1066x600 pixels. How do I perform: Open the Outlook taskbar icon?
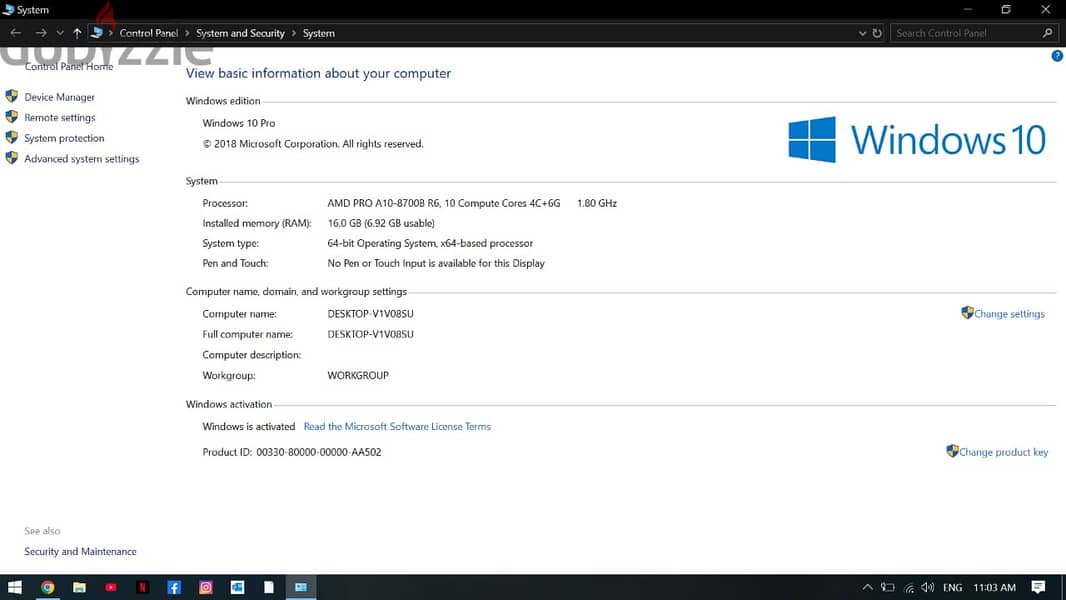[x=237, y=587]
